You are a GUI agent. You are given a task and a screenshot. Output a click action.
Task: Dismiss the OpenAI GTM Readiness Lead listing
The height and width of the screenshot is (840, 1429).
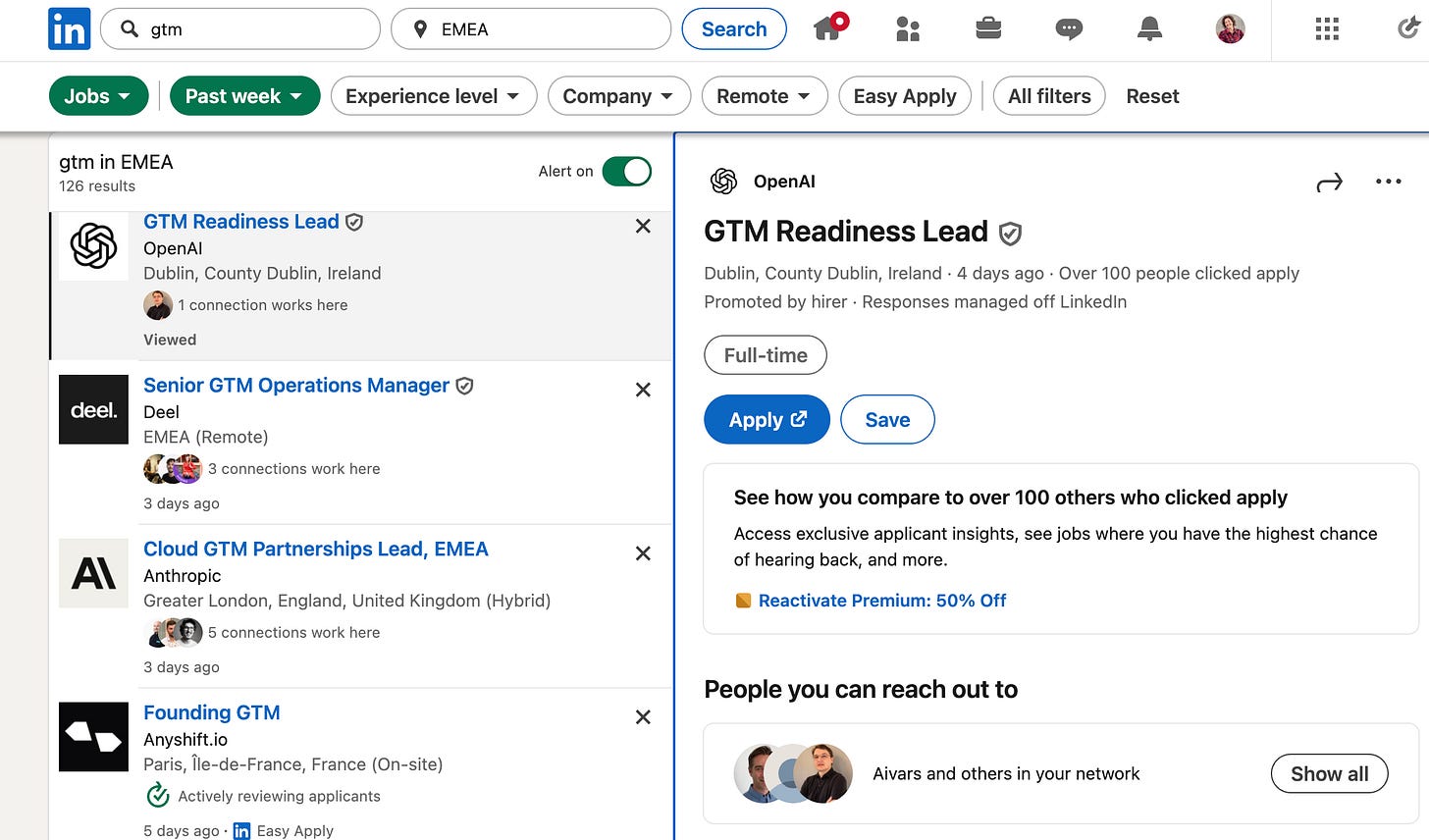pyautogui.click(x=643, y=226)
